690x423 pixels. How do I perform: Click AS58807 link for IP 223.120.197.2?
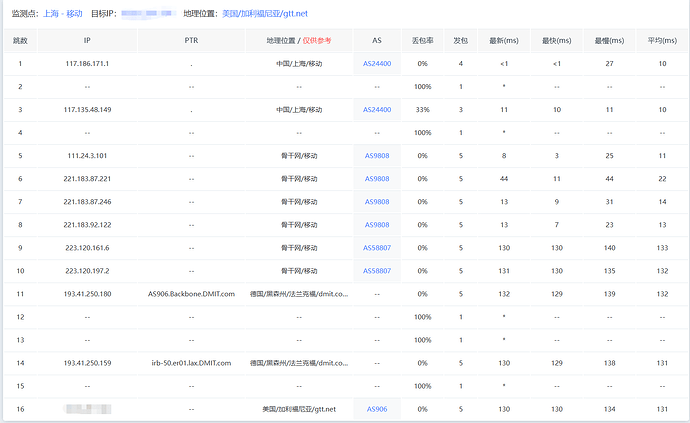pyautogui.click(x=377, y=271)
